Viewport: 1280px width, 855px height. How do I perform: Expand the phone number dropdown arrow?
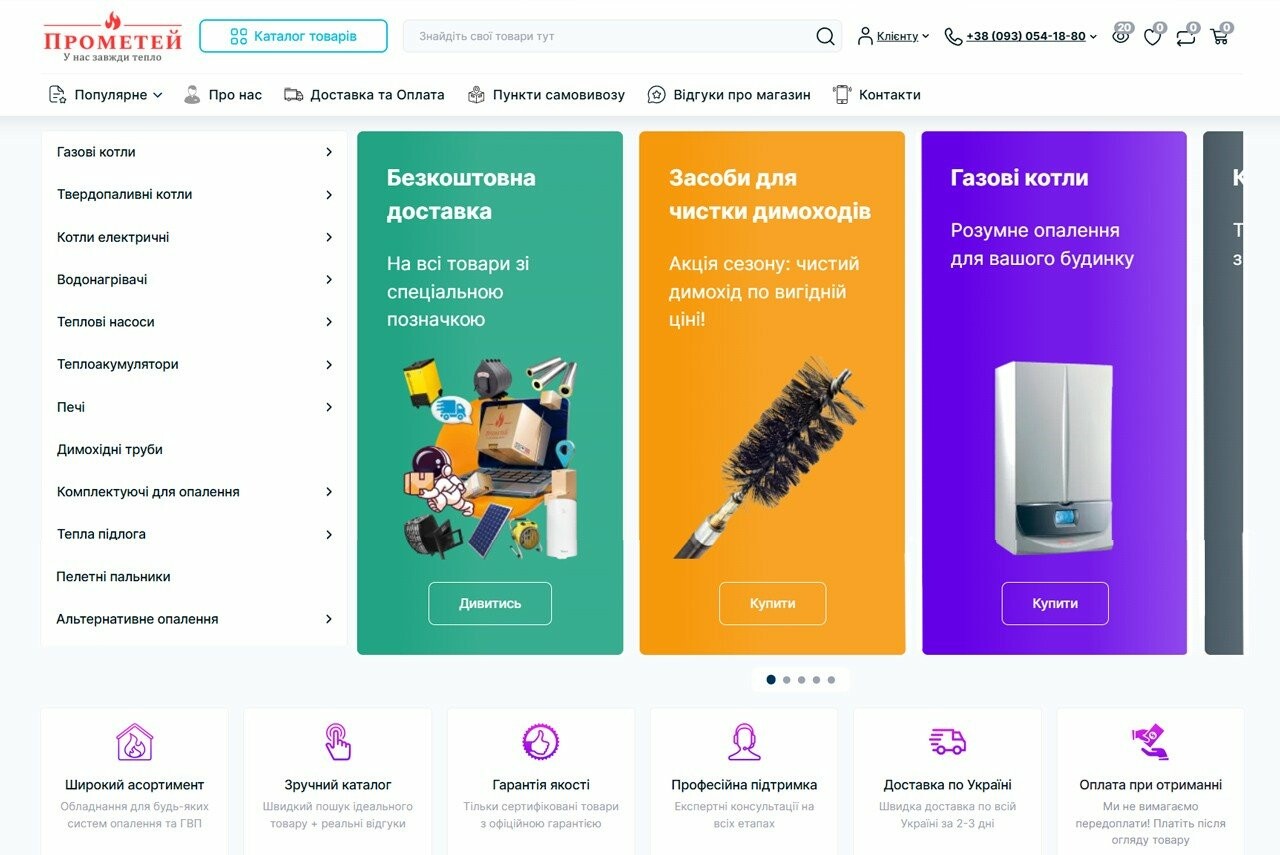pyautogui.click(x=1093, y=37)
